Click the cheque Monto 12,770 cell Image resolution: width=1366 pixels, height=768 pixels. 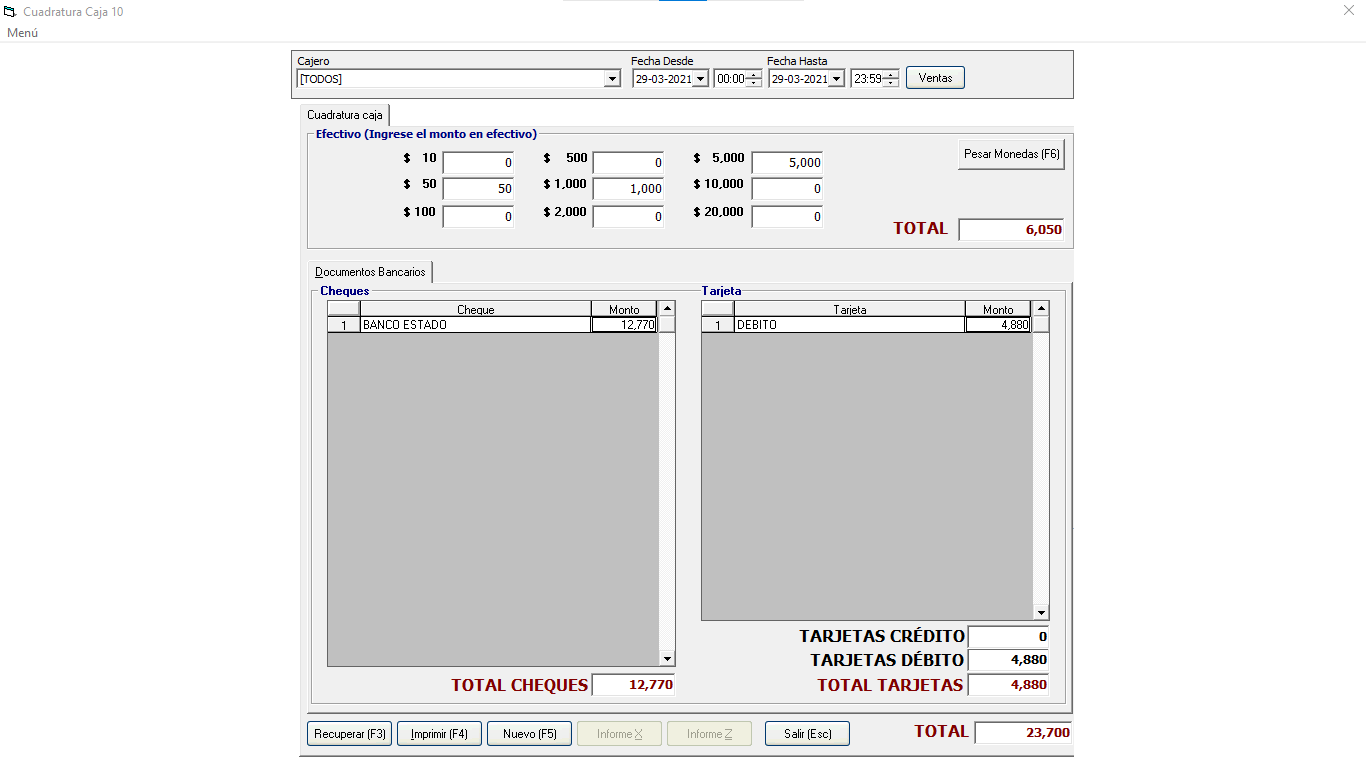tap(624, 325)
